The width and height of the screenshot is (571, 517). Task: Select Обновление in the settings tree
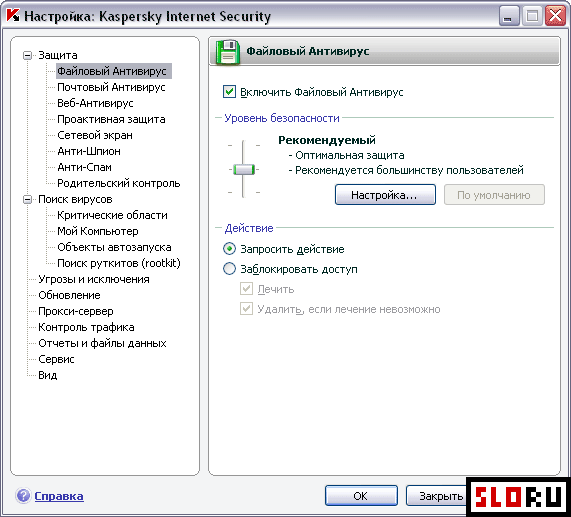69,296
